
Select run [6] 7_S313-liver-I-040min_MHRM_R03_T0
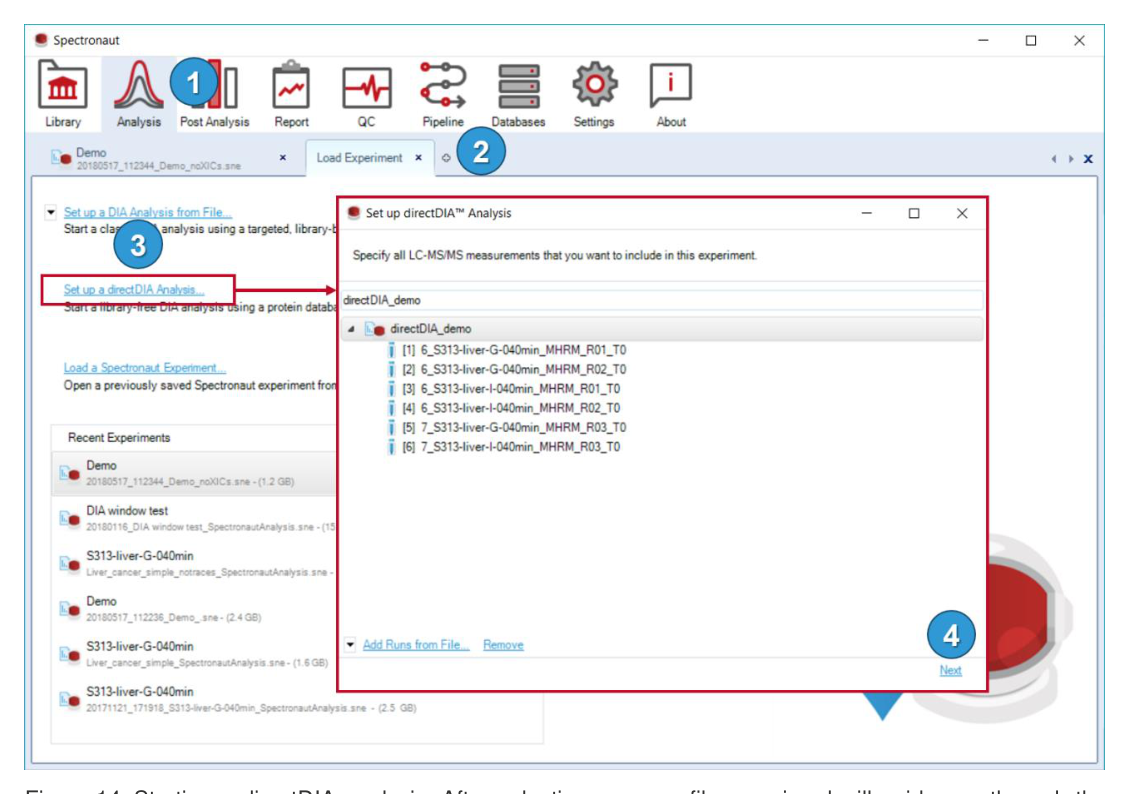(504, 447)
